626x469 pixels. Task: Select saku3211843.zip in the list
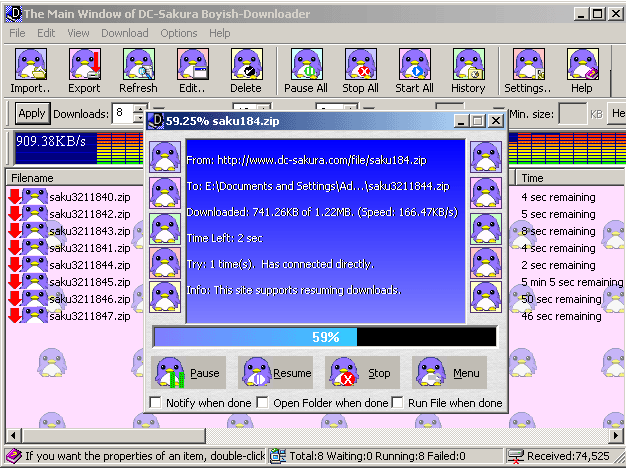pos(90,231)
